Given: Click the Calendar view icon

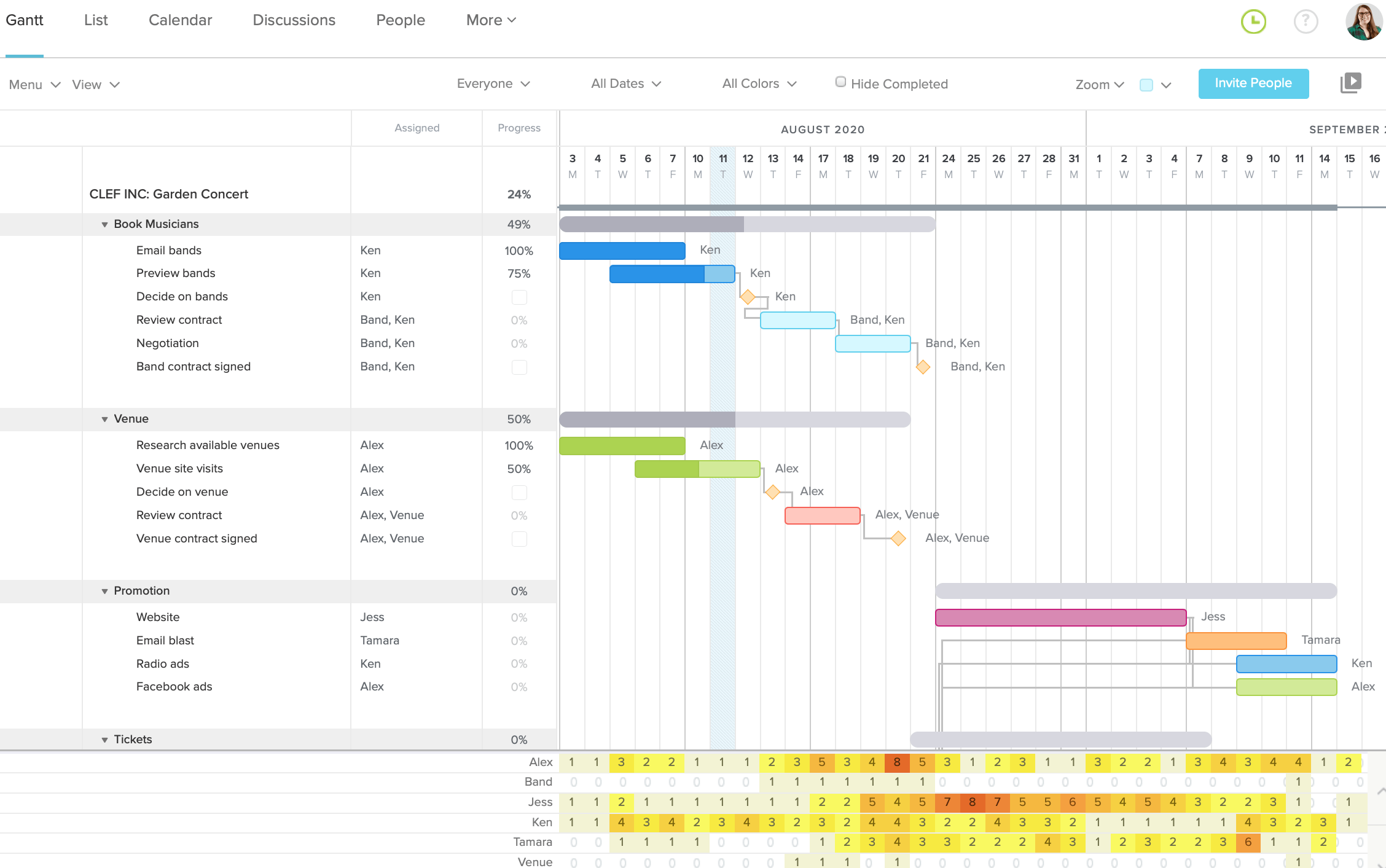Looking at the screenshot, I should pyautogui.click(x=180, y=19).
